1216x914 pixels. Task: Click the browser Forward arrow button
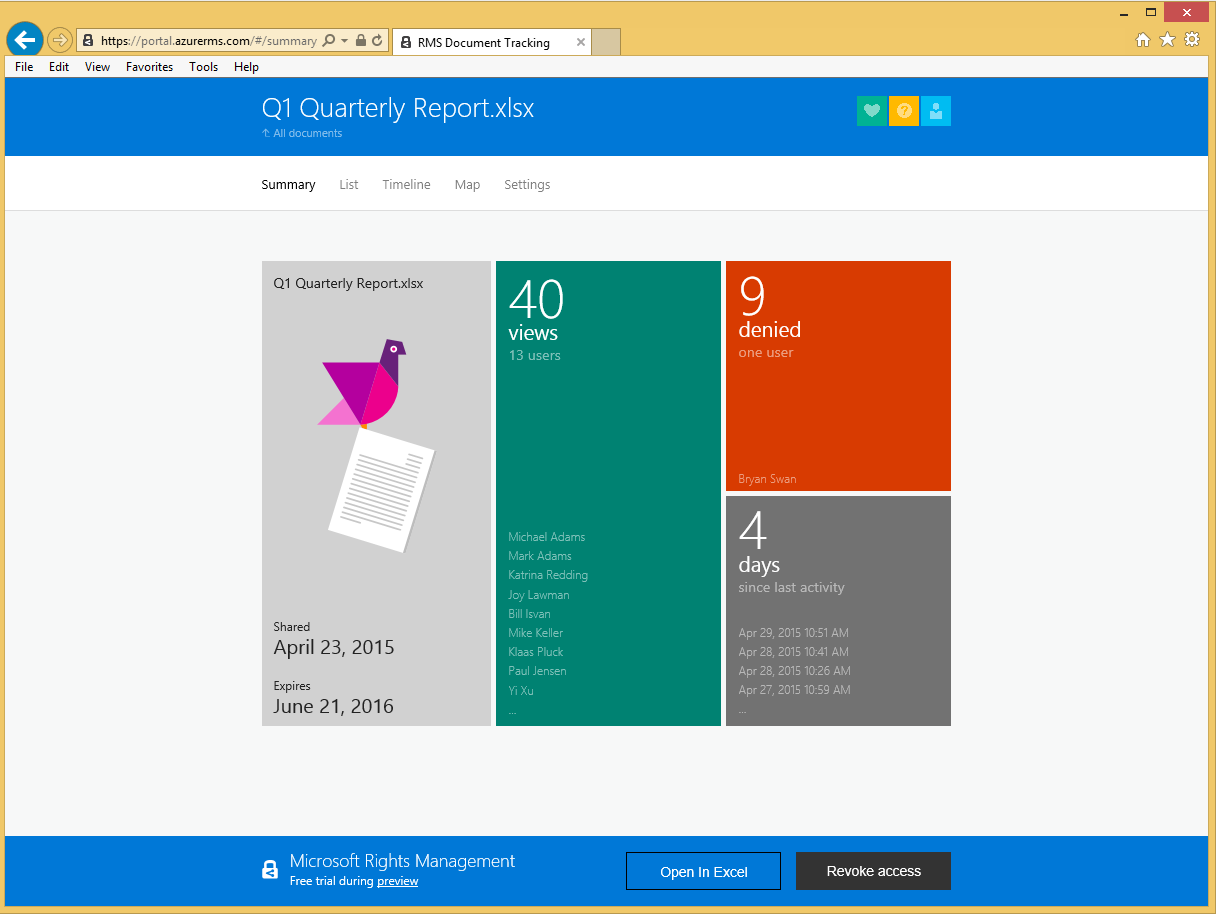(x=60, y=40)
